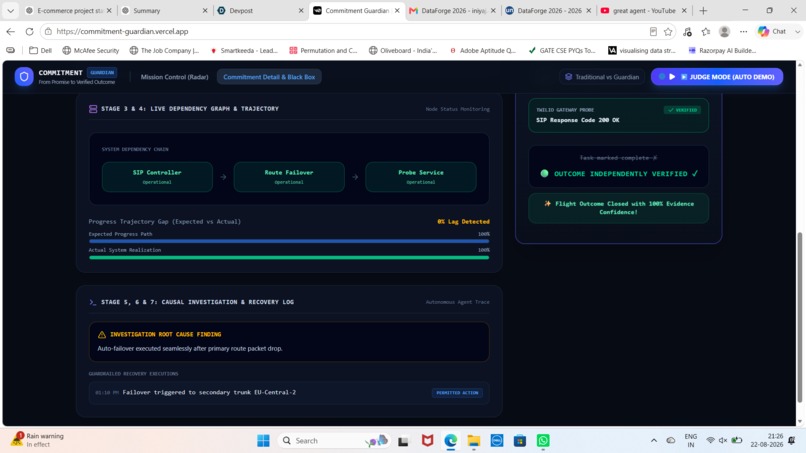Open Mission Control (Radar) view
This screenshot has width=806, height=453.
point(174,77)
